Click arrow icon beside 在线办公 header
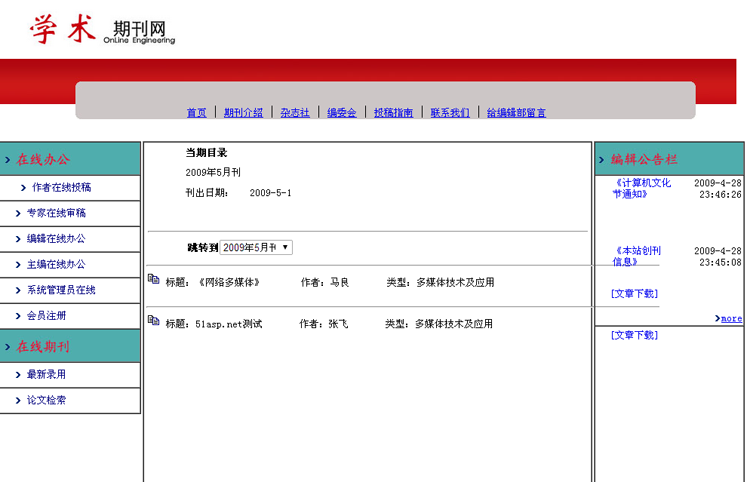 [x=8, y=160]
